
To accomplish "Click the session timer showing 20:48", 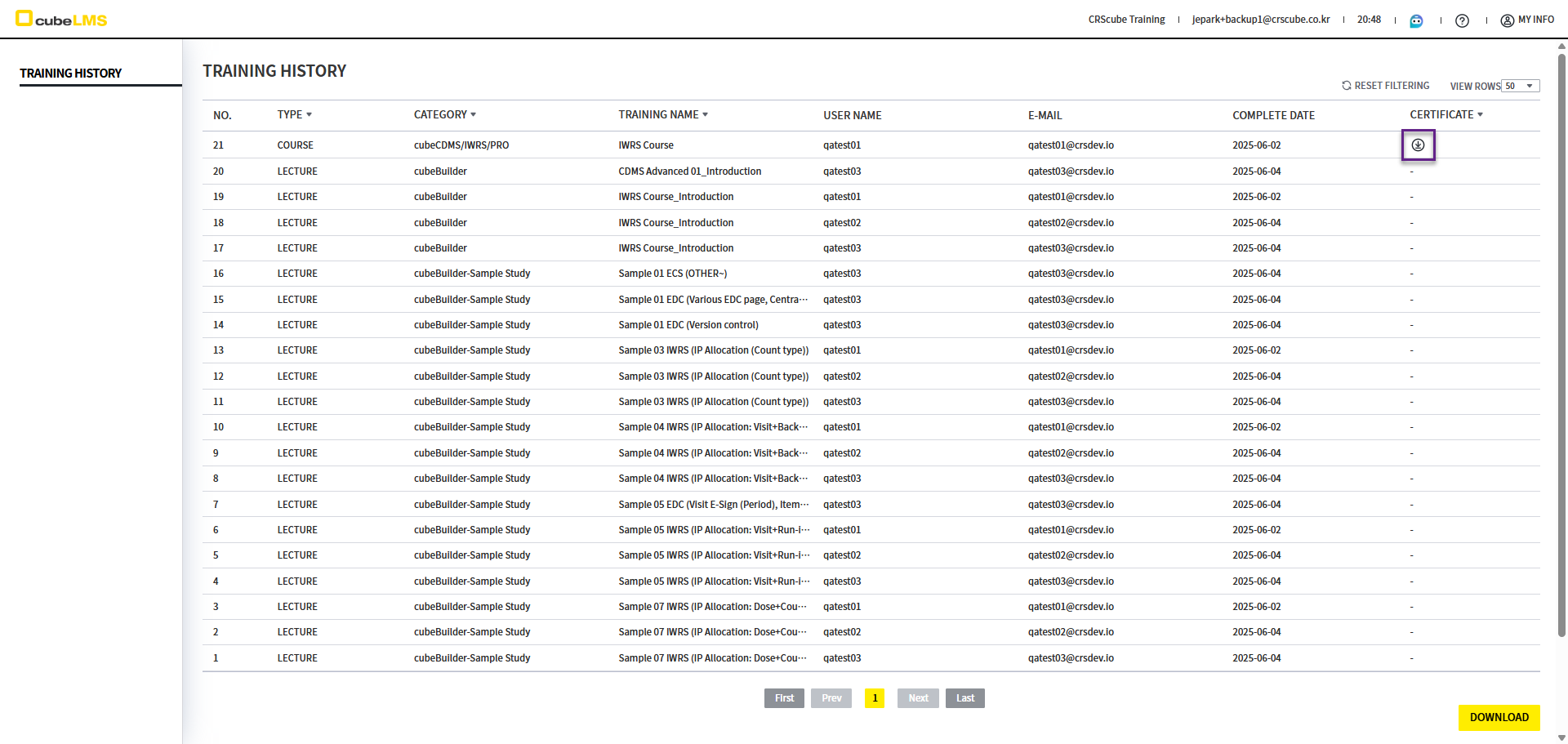I will point(1369,20).
